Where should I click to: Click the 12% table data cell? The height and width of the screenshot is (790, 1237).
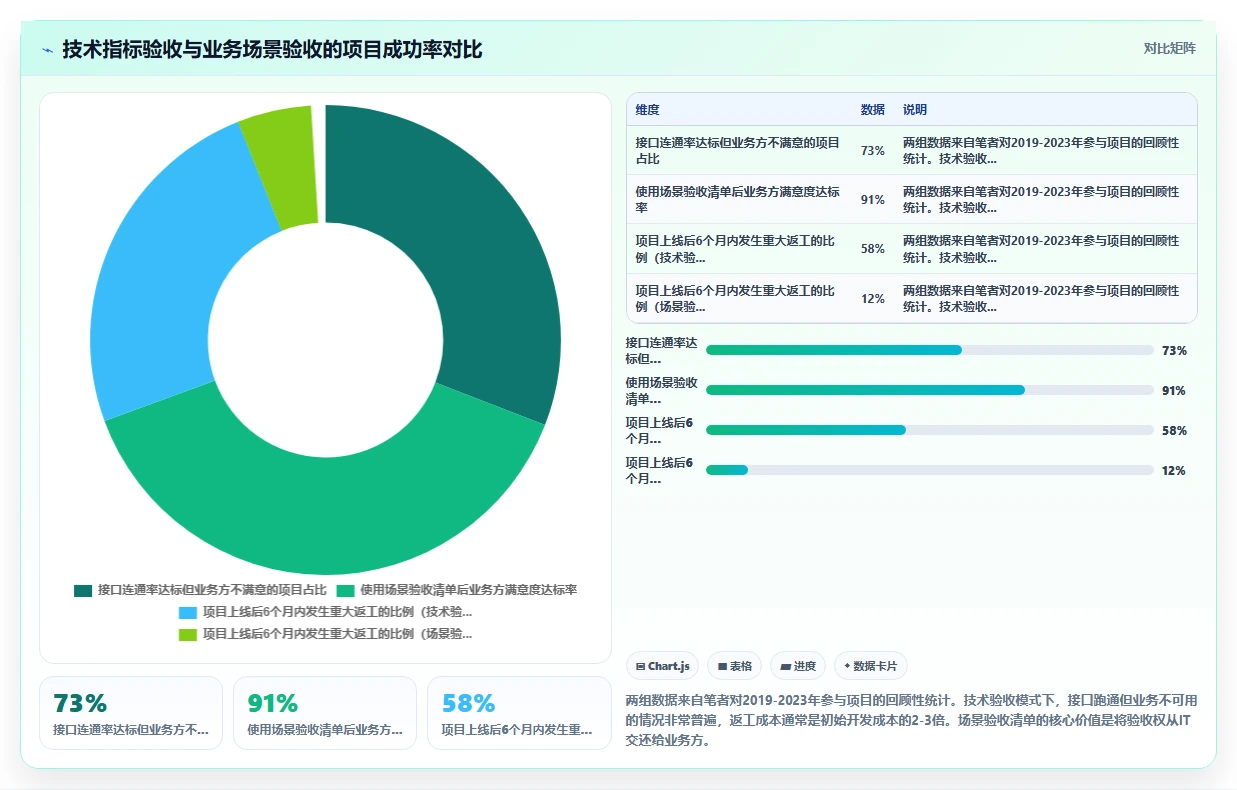[873, 298]
